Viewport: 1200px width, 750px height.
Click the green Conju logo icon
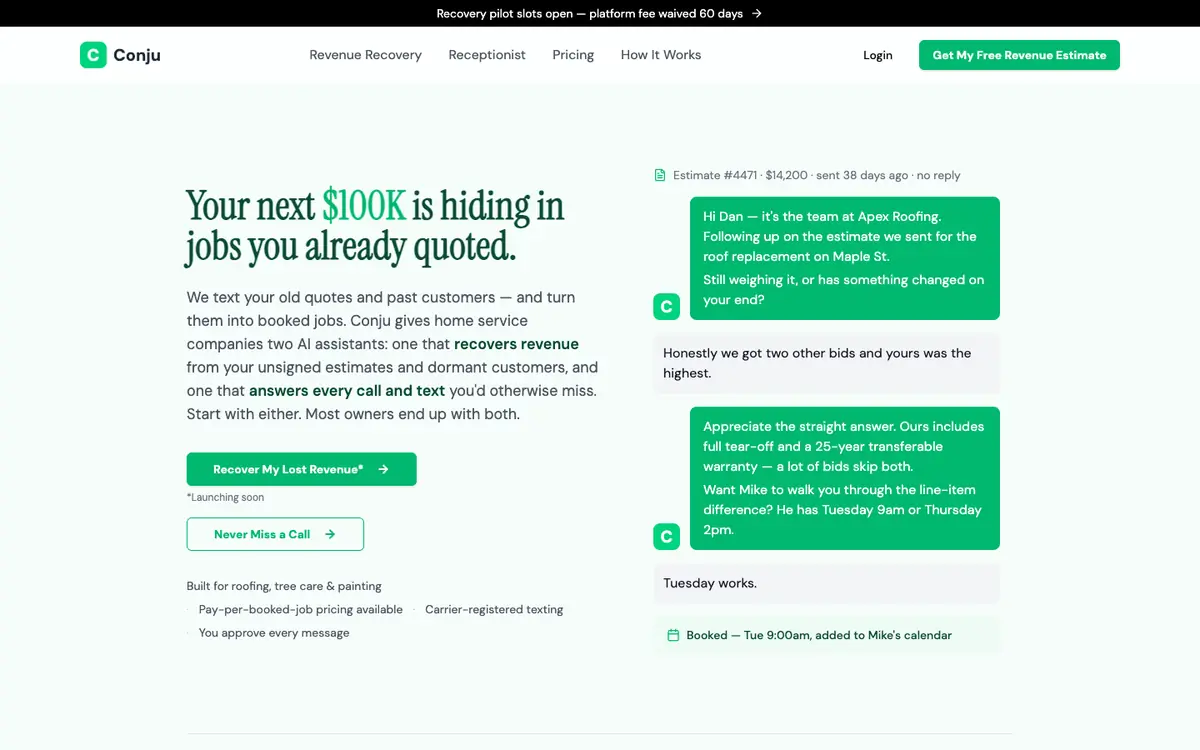tap(93, 55)
